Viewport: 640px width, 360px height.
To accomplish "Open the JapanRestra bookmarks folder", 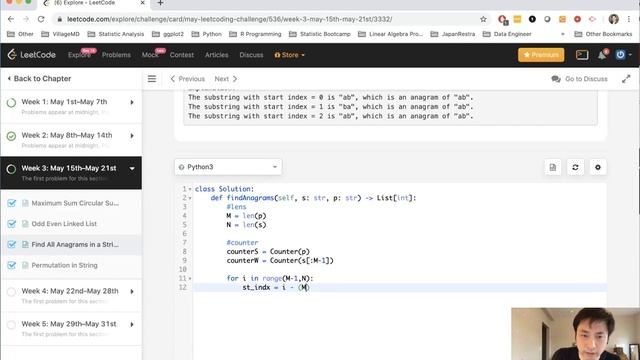I will (x=453, y=34).
